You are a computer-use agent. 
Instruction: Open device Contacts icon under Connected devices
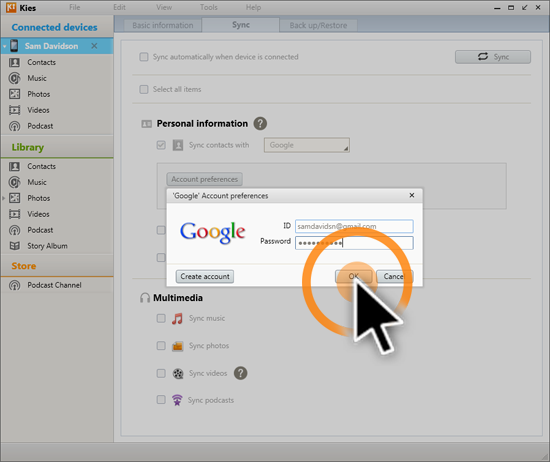14,62
